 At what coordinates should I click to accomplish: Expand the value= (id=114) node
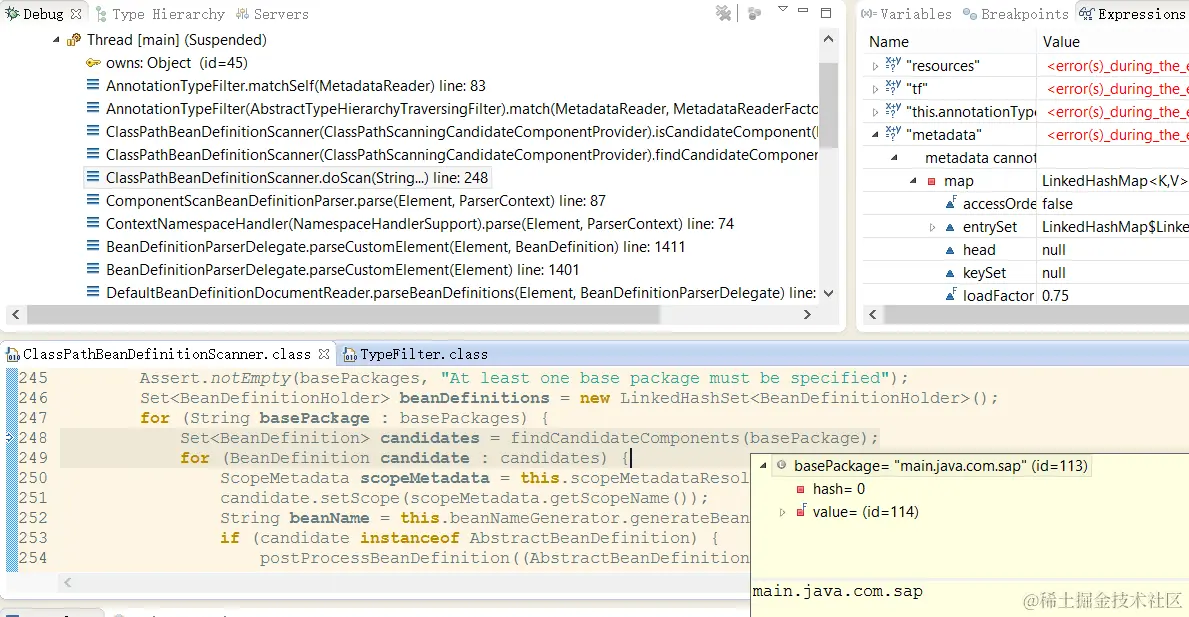click(x=782, y=512)
